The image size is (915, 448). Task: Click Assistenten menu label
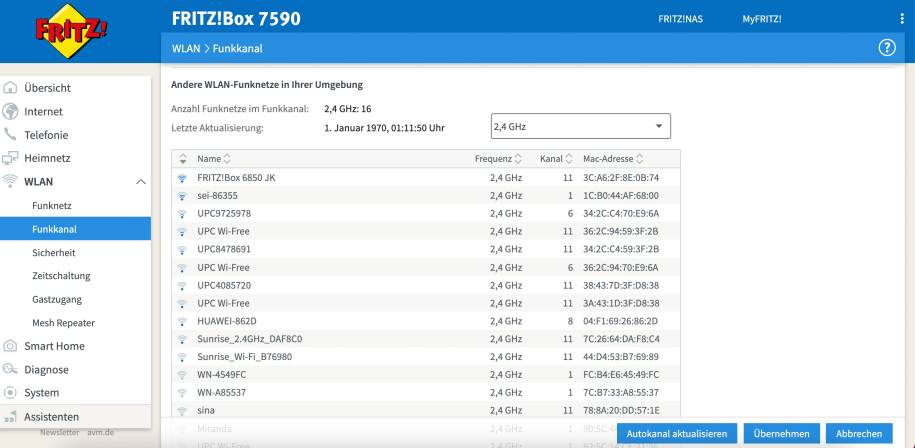(x=51, y=416)
